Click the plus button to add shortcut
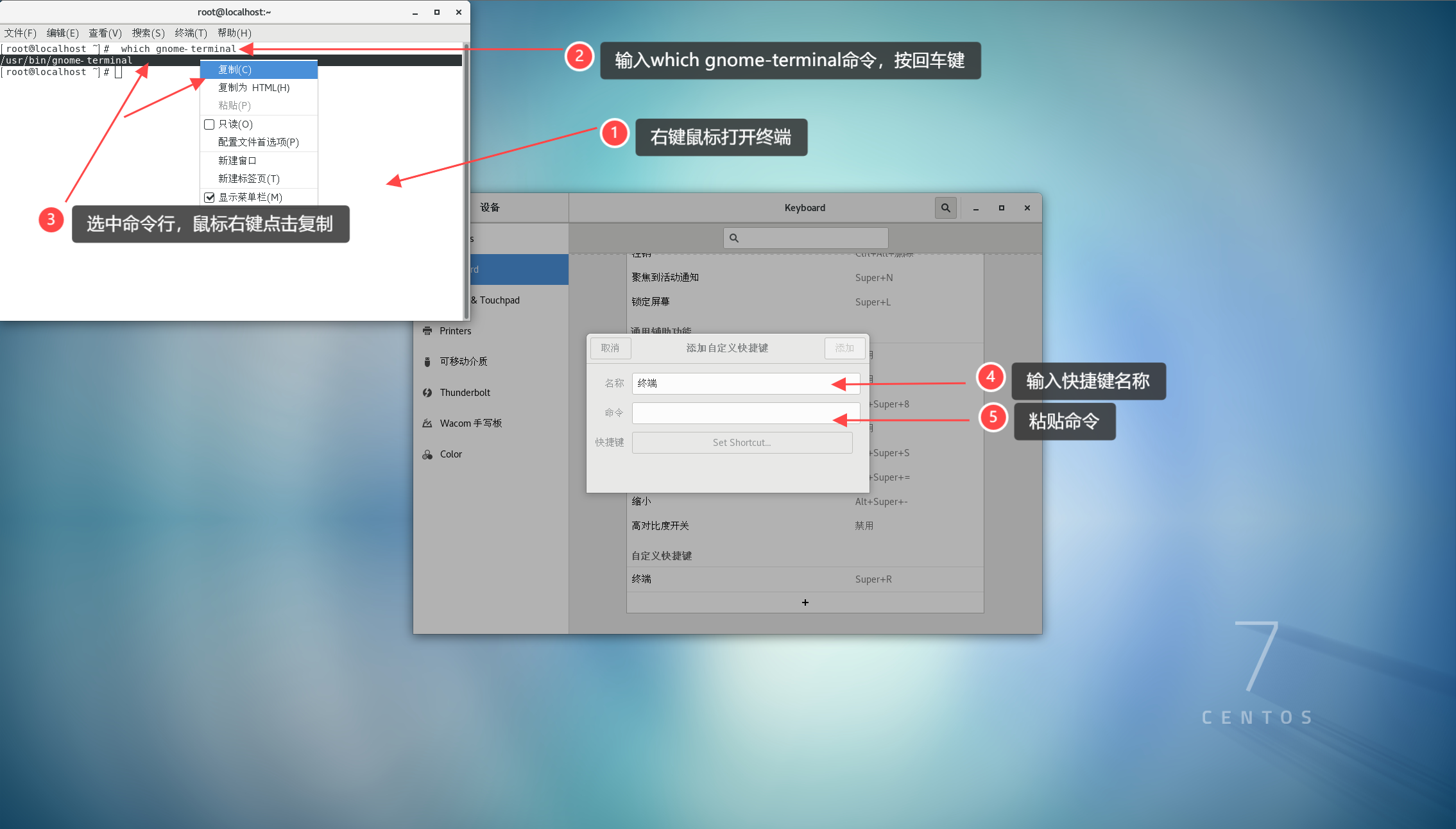Screen dimensions: 1456x829 pyautogui.click(x=805, y=603)
